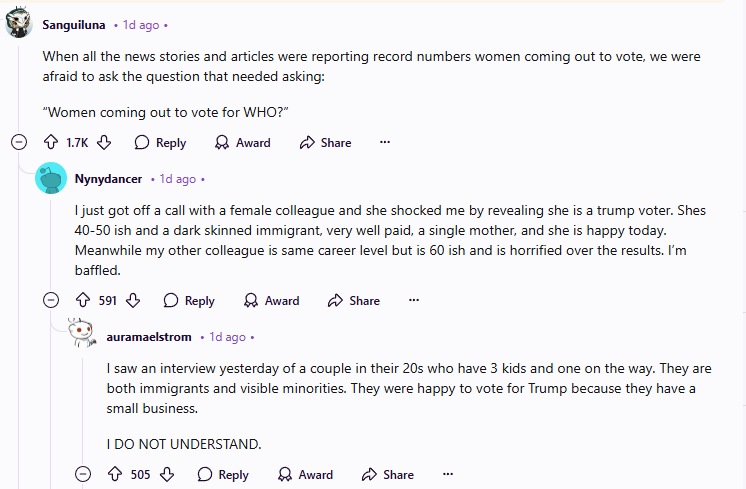
Task: Downvote Nynydancer's comment
Action: [x=133, y=300]
